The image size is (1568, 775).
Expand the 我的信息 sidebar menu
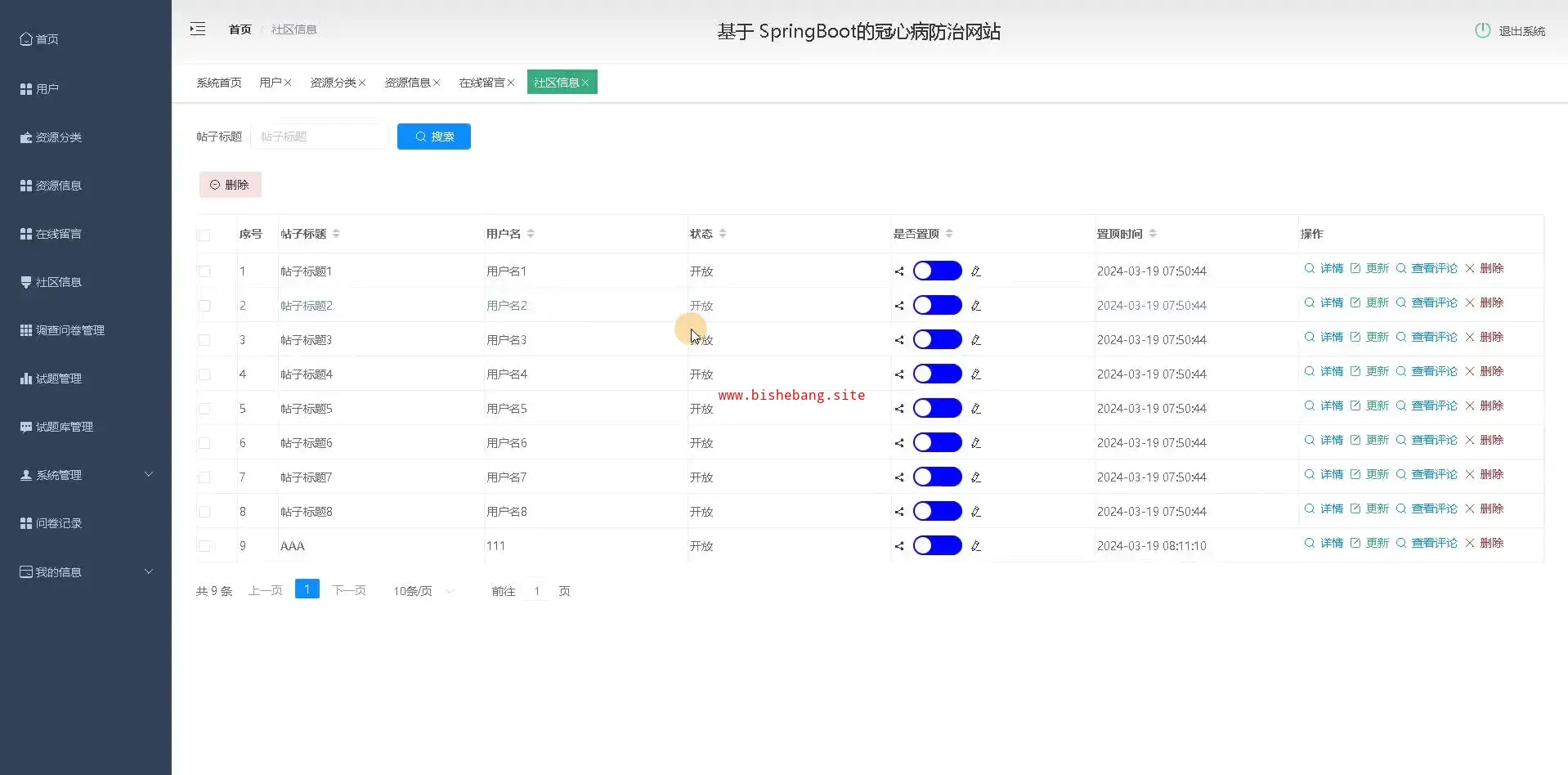pos(86,572)
